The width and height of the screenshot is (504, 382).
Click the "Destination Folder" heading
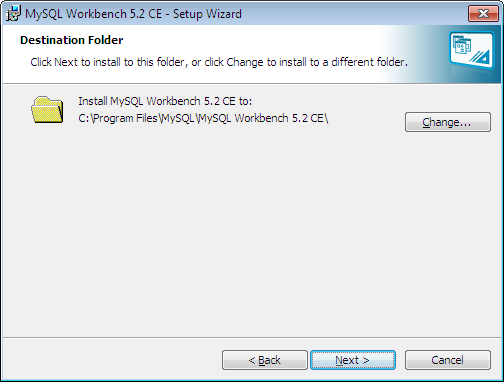(72, 40)
